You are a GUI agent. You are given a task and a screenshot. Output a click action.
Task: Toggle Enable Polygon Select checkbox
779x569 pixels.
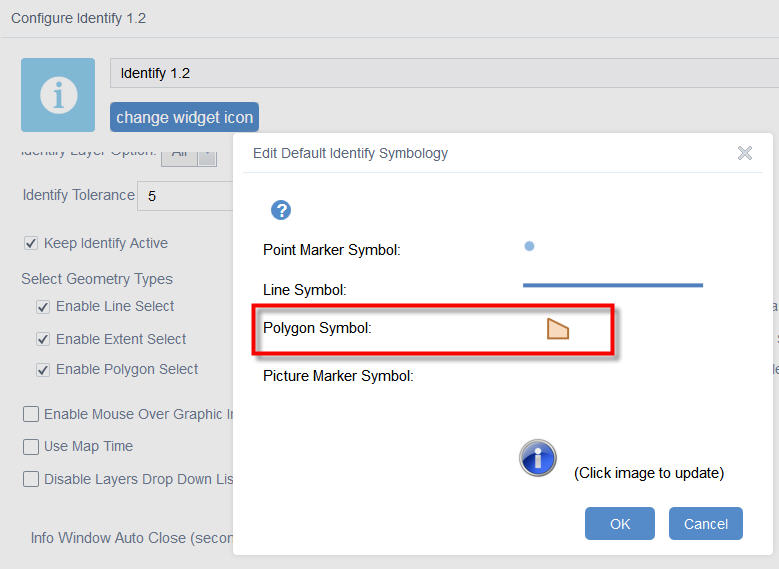click(x=43, y=370)
